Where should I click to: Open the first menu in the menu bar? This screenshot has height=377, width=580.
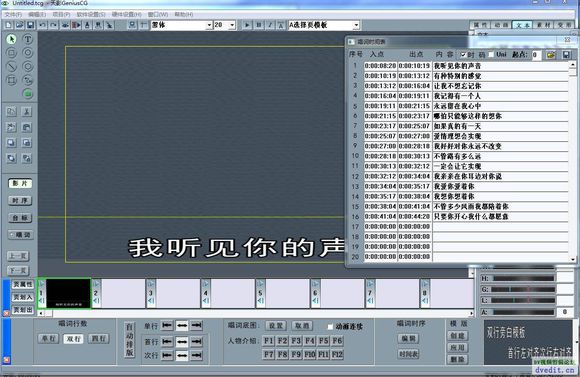click(13, 14)
